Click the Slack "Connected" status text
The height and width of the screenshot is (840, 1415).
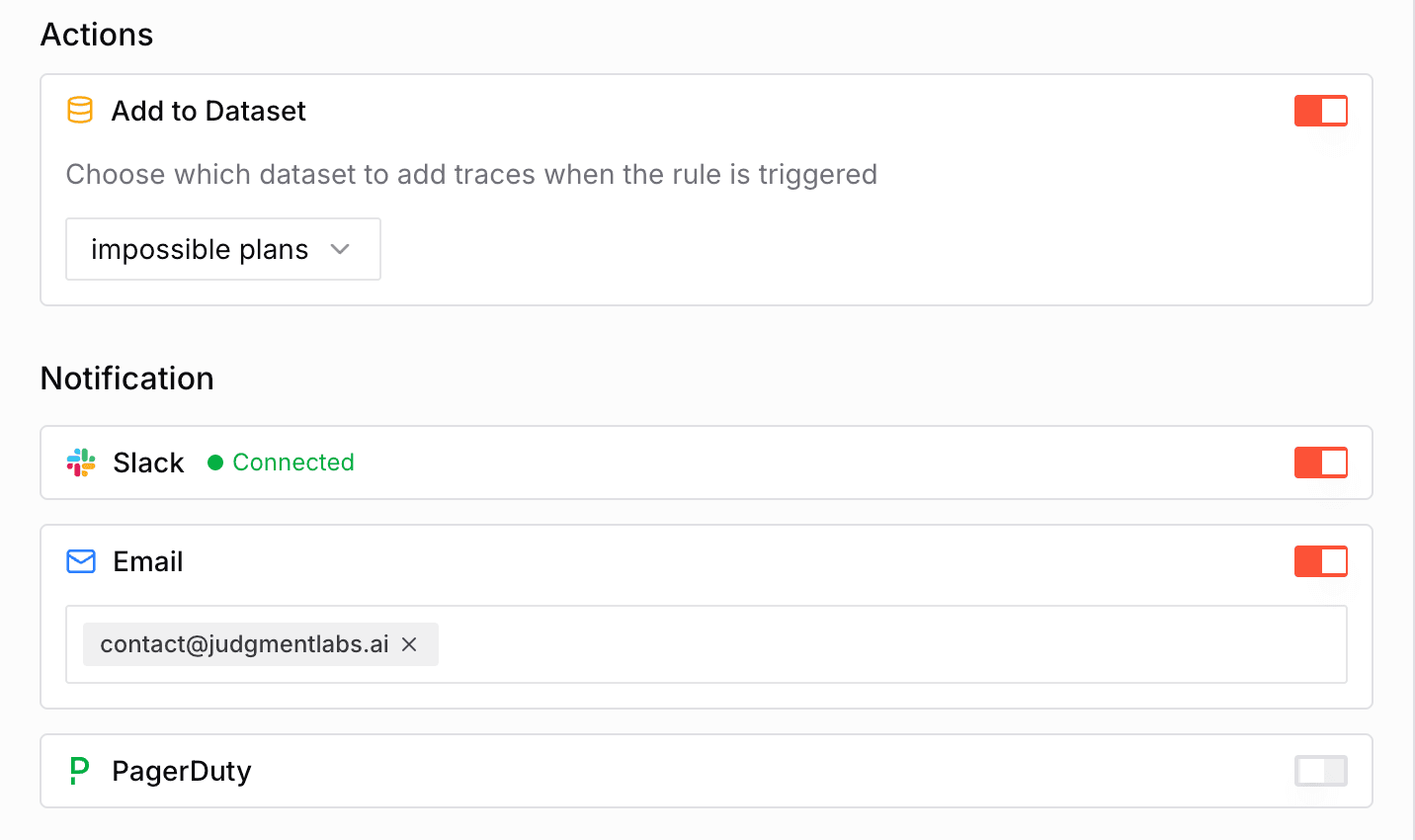point(292,462)
